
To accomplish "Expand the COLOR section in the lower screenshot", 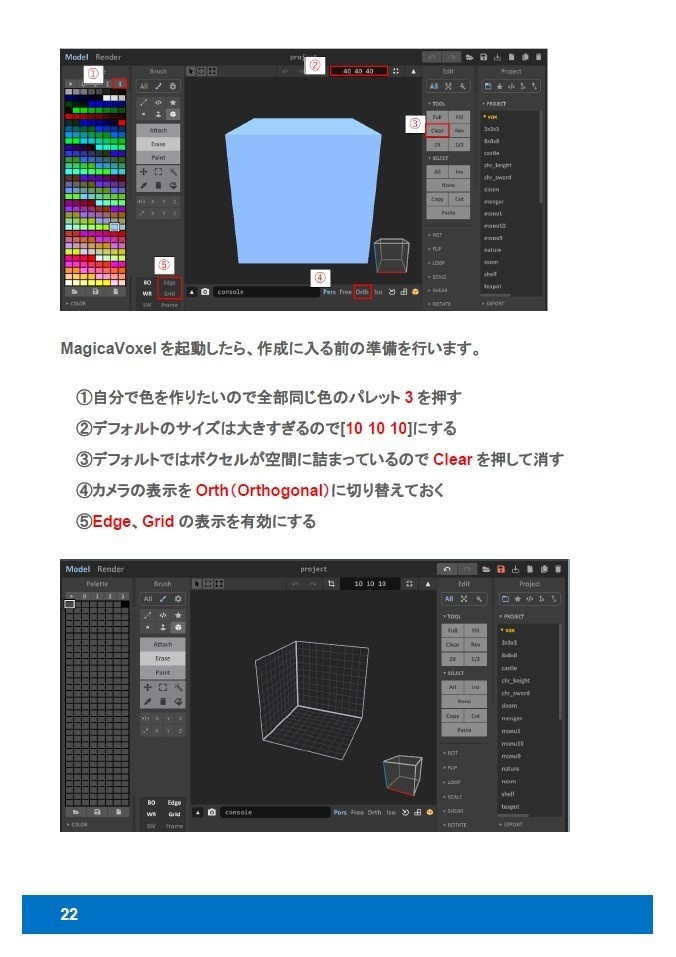I will (x=77, y=825).
